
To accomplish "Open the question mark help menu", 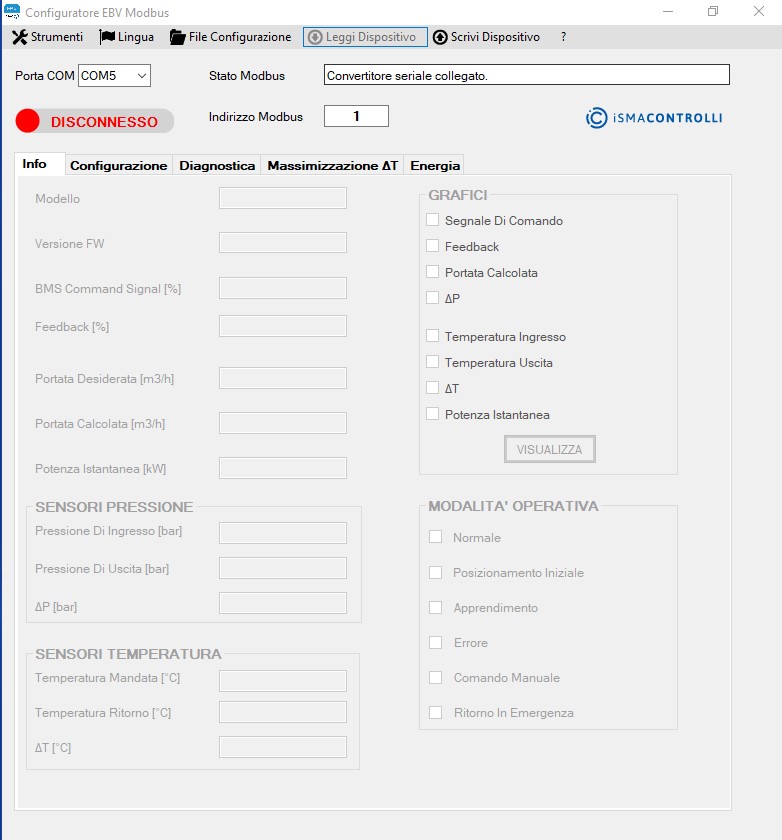I will (x=563, y=37).
